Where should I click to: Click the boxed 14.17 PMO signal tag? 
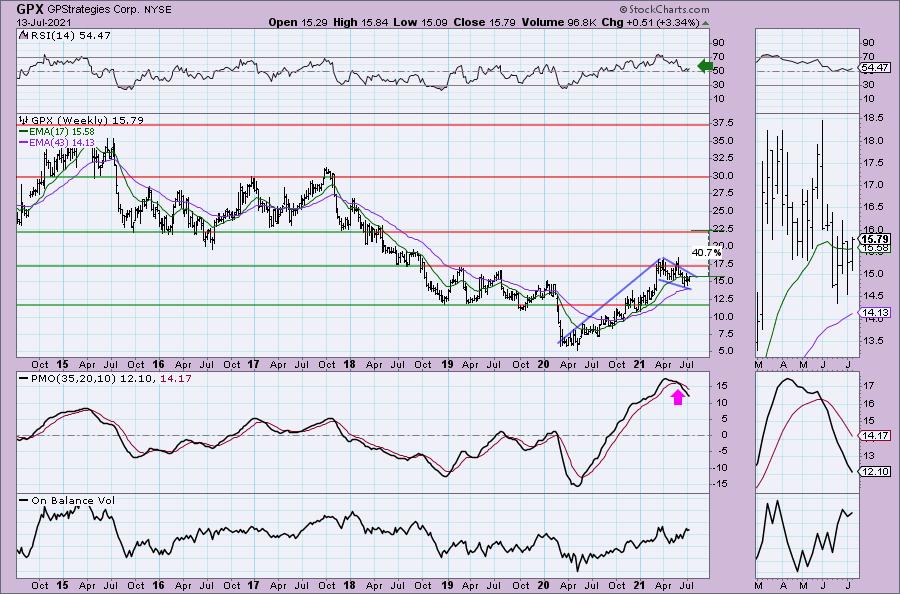(x=875, y=436)
